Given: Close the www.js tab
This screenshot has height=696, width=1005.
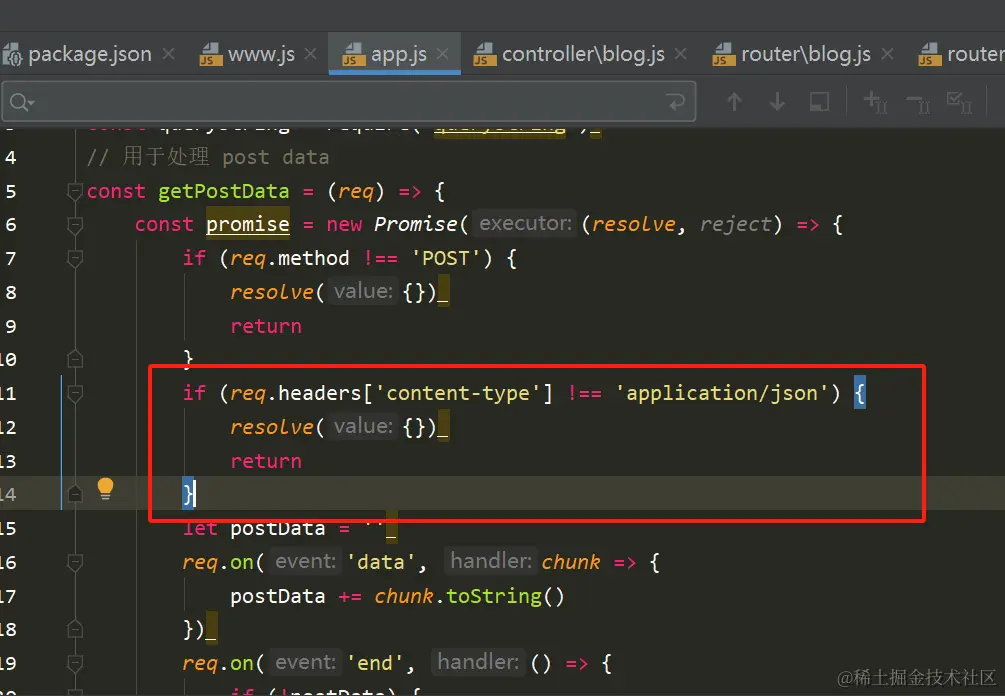Looking at the screenshot, I should click(x=310, y=54).
